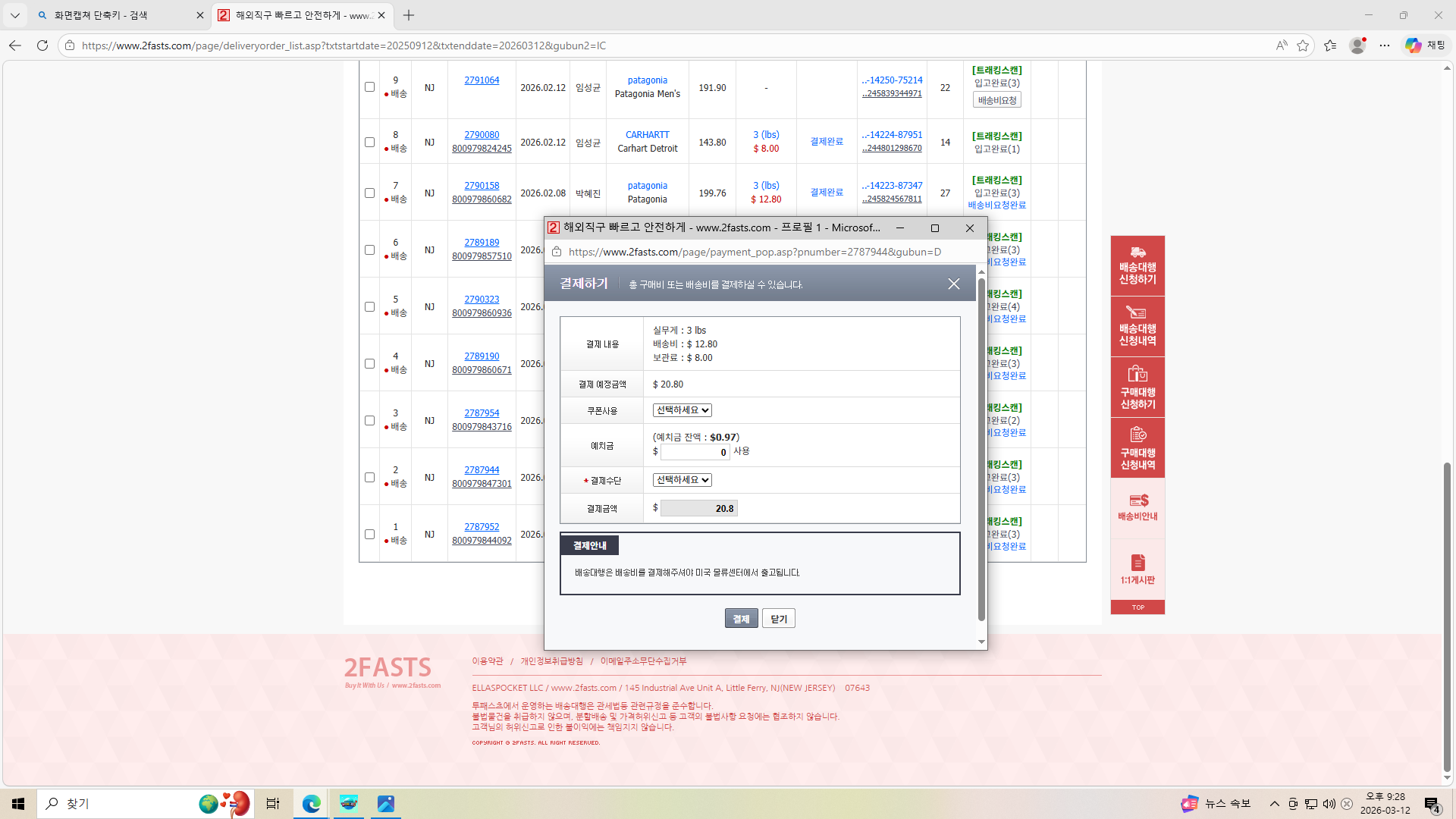Click the TOP button in sidebar
Image resolution: width=1456 pixels, height=819 pixels.
pyautogui.click(x=1137, y=607)
